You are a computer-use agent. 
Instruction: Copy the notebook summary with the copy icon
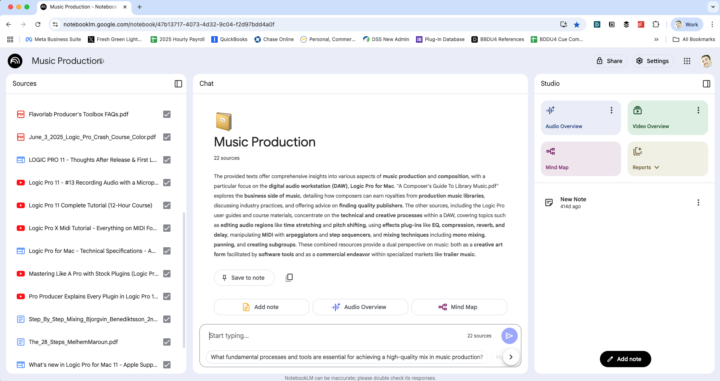tap(289, 277)
